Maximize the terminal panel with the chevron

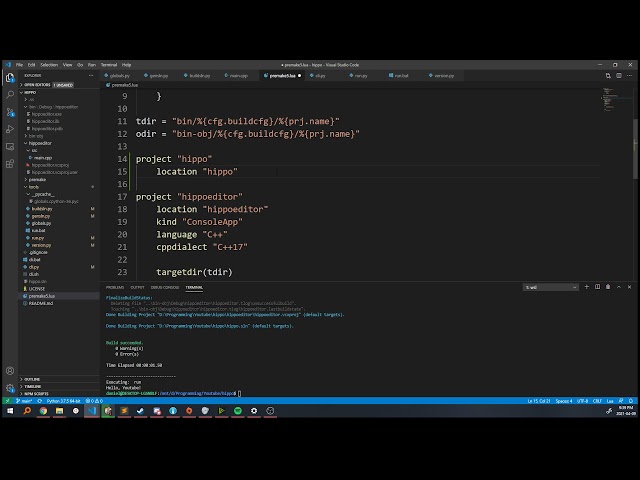tap(619, 287)
